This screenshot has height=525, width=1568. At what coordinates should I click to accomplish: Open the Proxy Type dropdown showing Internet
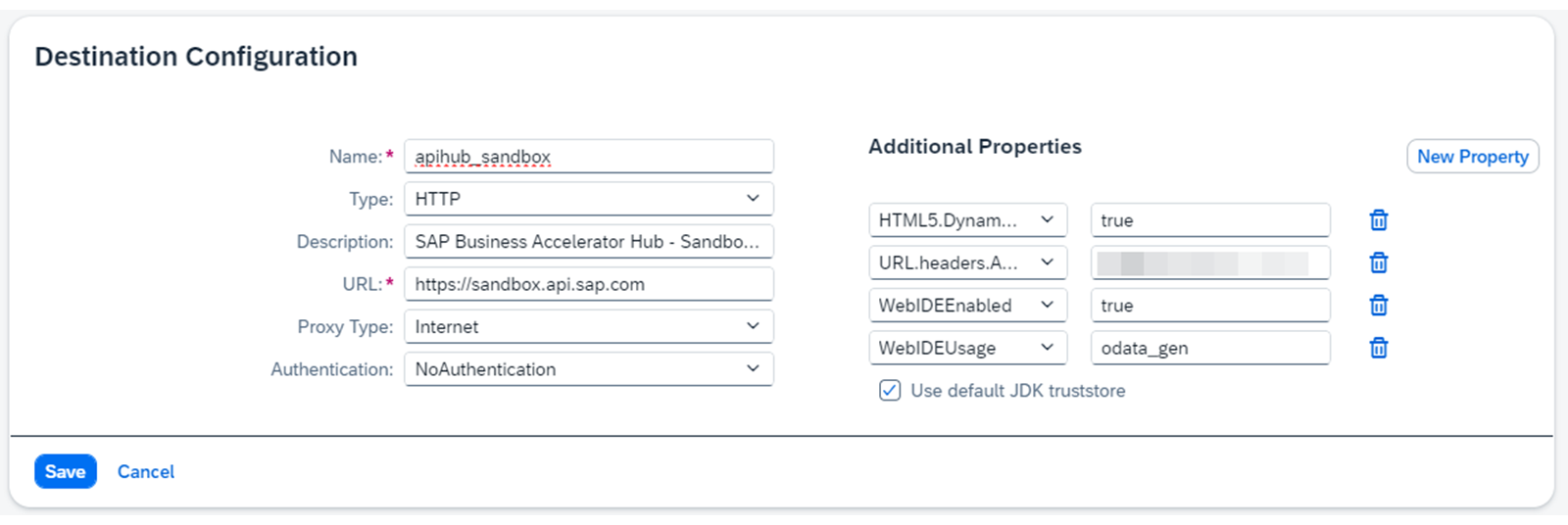589,327
